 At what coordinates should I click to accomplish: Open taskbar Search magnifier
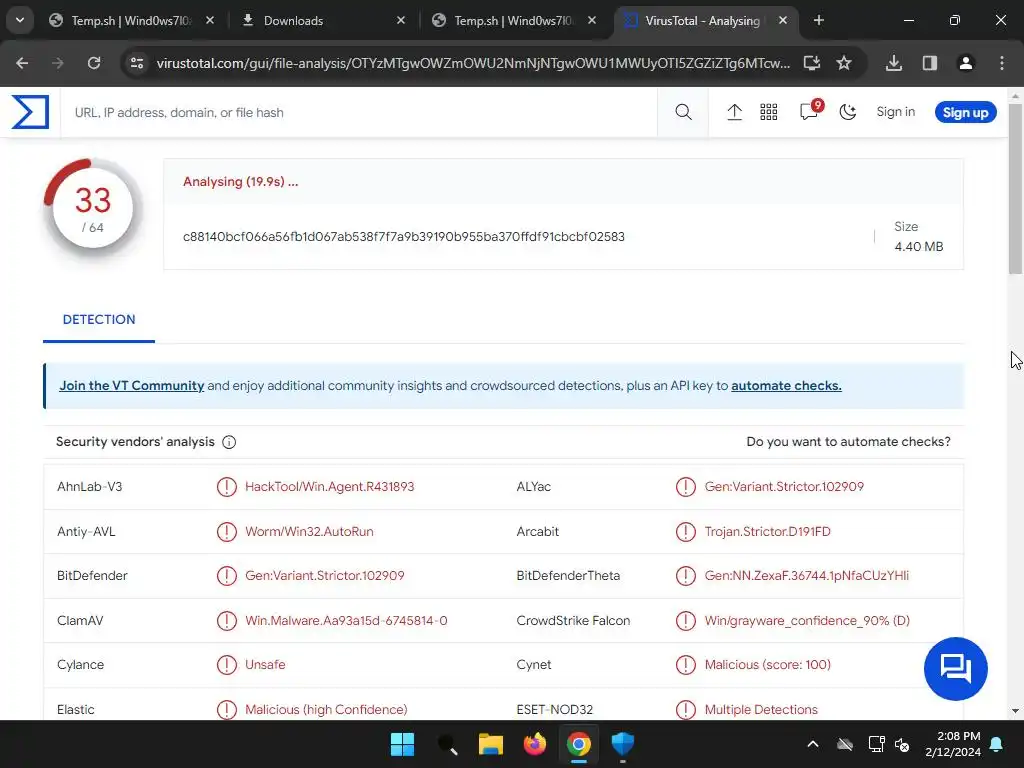447,744
